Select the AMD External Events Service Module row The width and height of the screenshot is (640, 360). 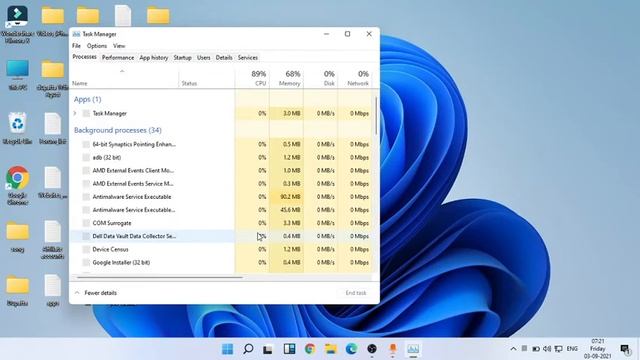[221, 184]
